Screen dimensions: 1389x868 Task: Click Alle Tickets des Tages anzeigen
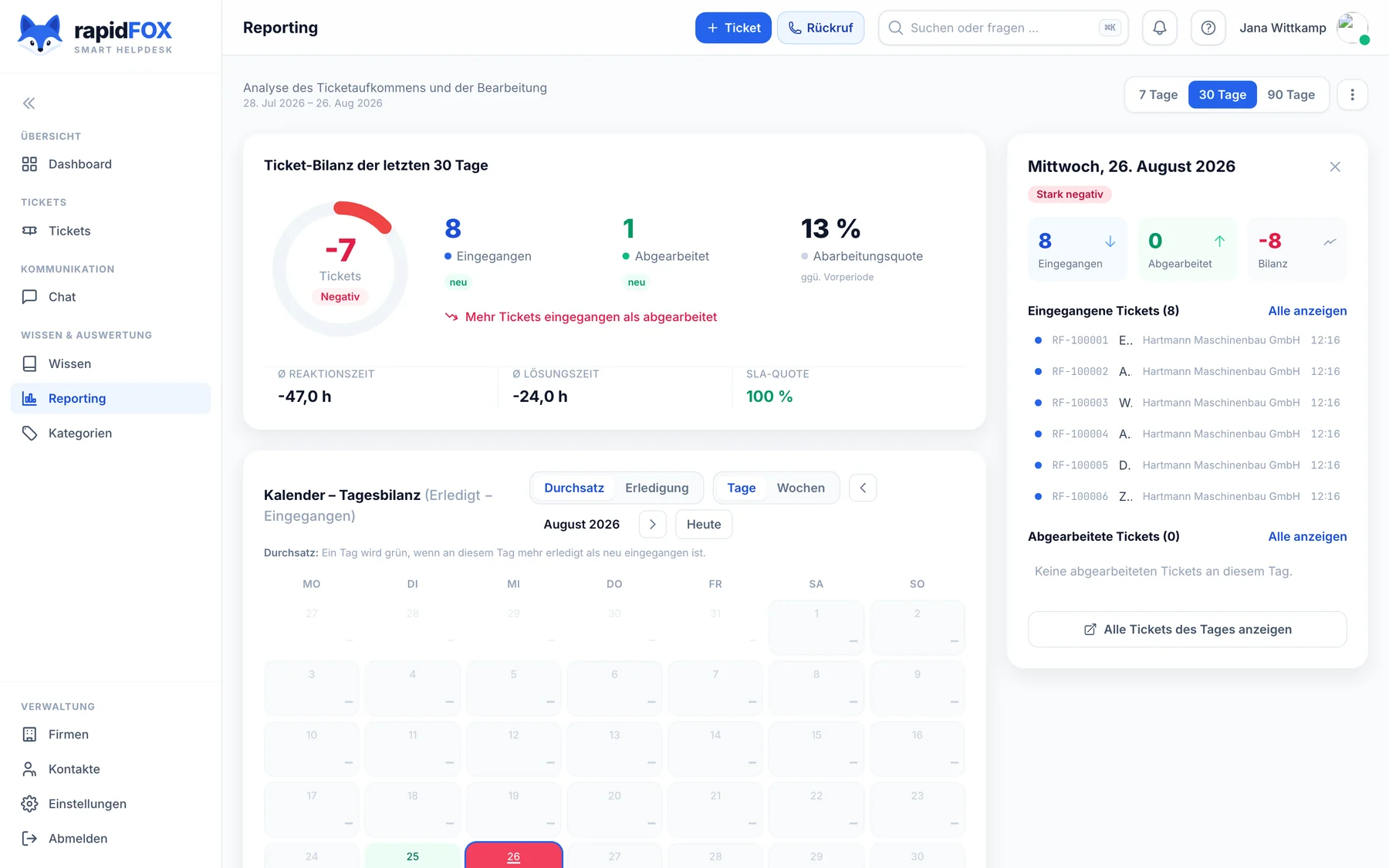coord(1188,630)
